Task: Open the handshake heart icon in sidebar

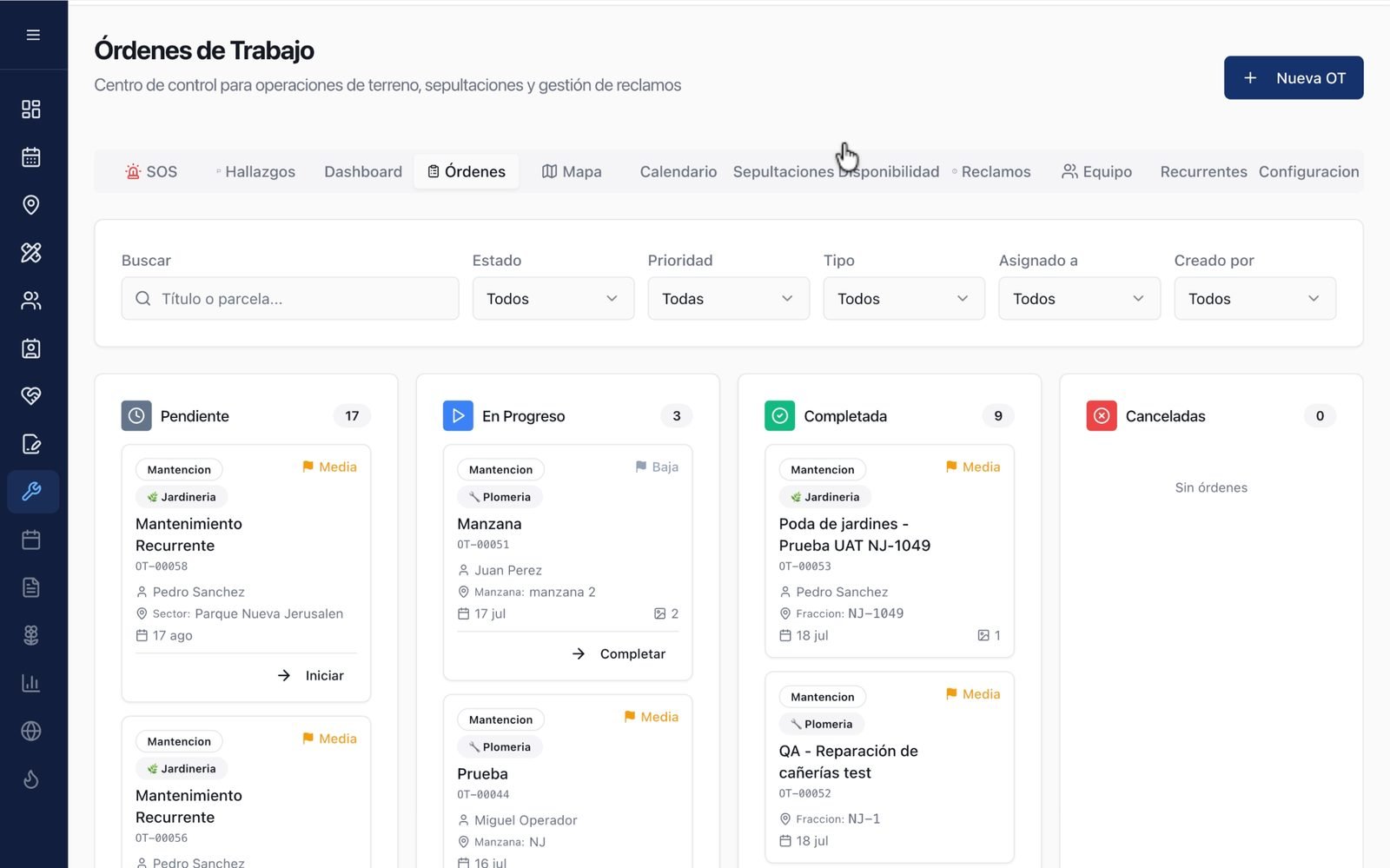Action: point(31,396)
